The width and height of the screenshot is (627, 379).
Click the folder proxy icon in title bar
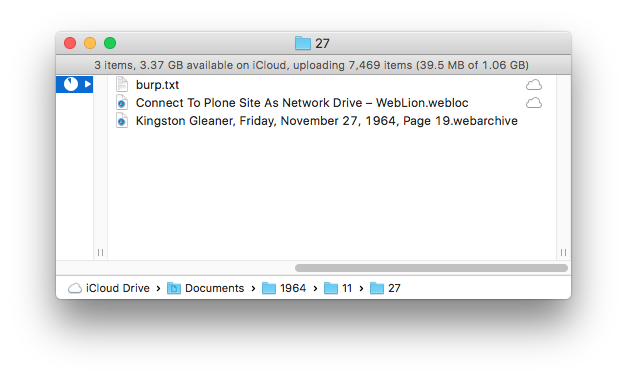303,43
